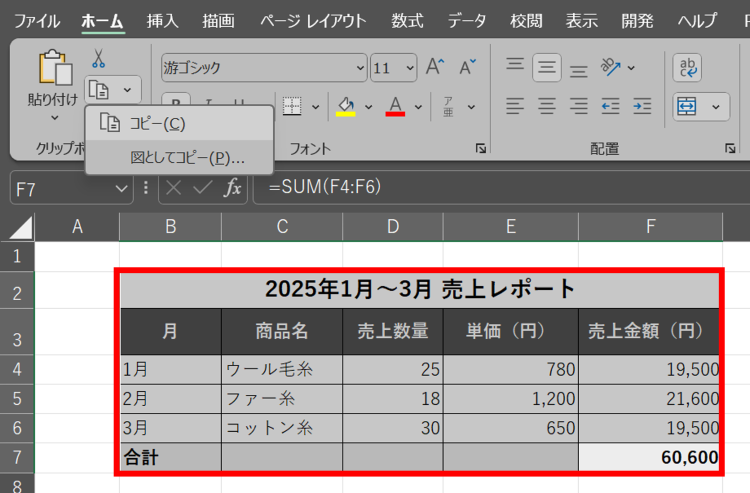750x493 pixels.
Task: Decrease indent
Action: click(x=610, y=106)
